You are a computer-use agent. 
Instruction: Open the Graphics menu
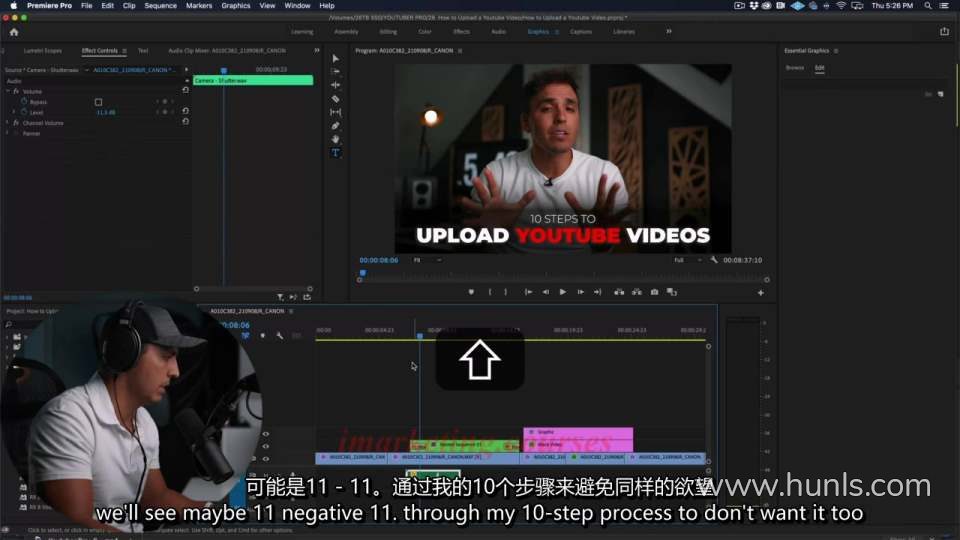tap(236, 6)
